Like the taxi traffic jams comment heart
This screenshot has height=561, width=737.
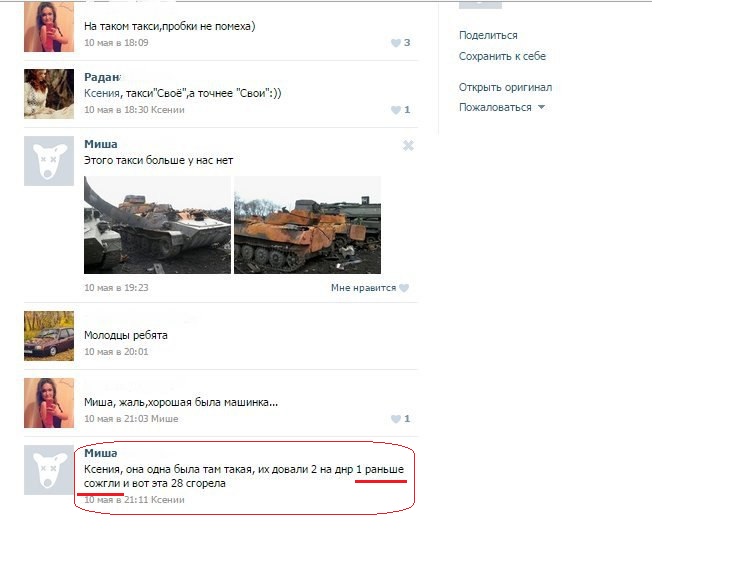[x=396, y=43]
